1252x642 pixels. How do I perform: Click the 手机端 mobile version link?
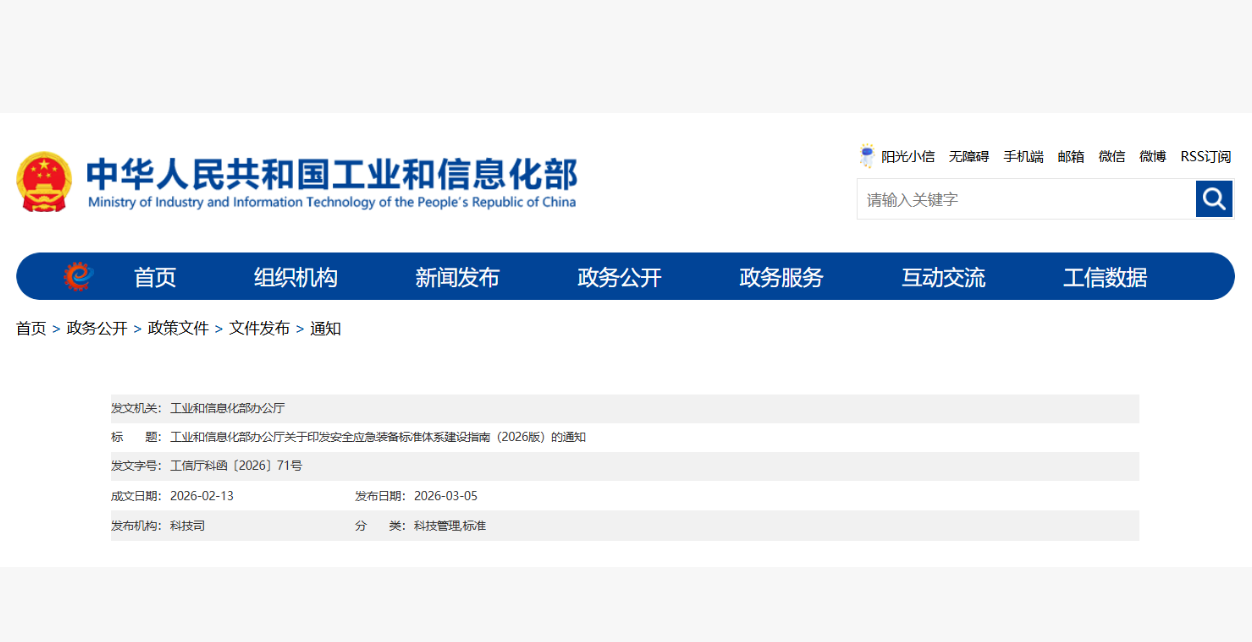1023,156
